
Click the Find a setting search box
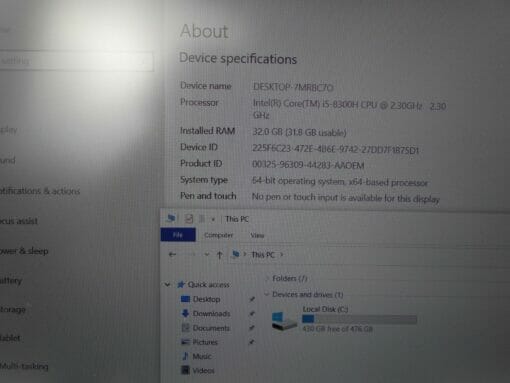(x=76, y=61)
